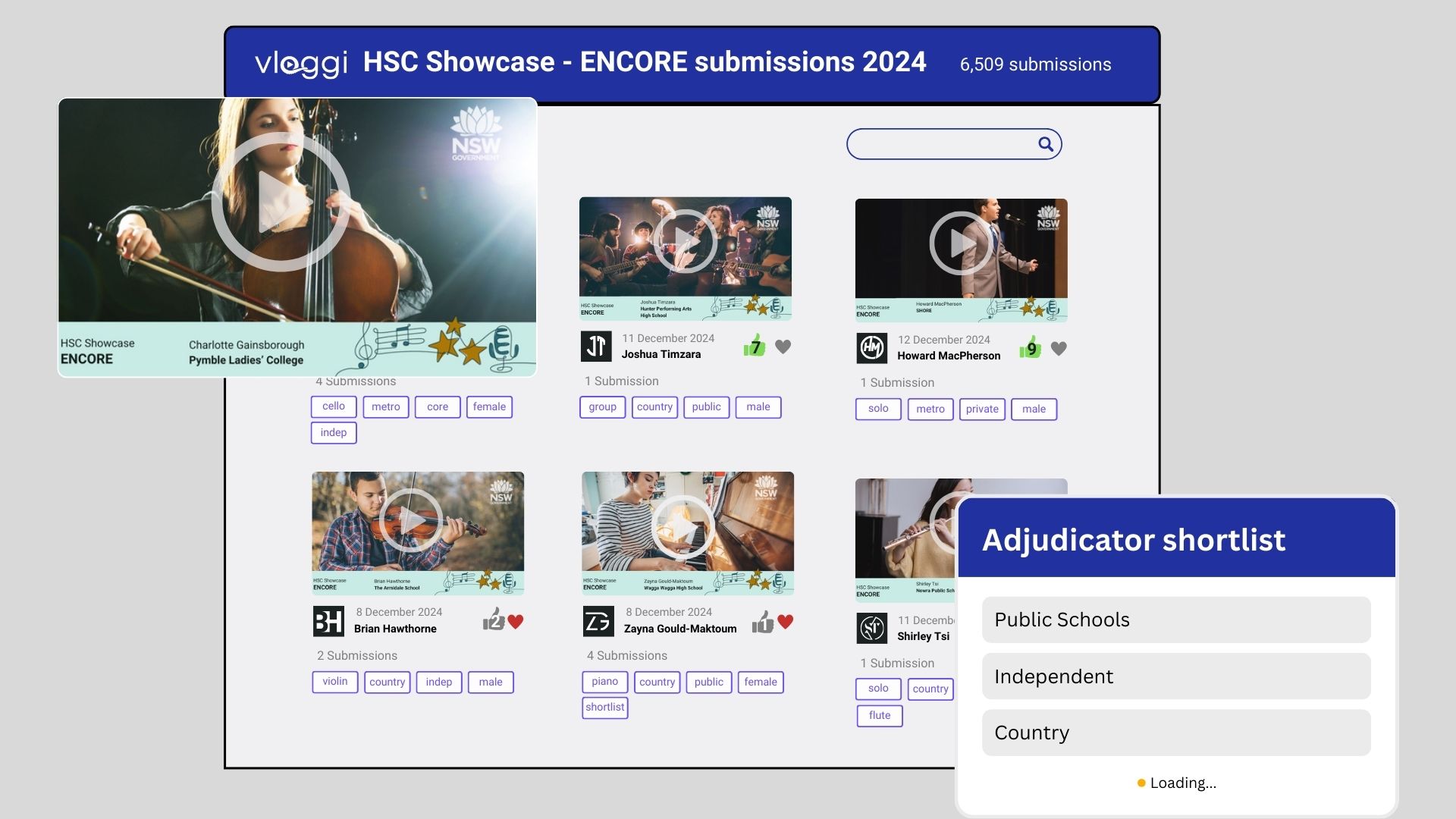
Task: Play Howard MacPherson's solo video
Action: pos(961,243)
